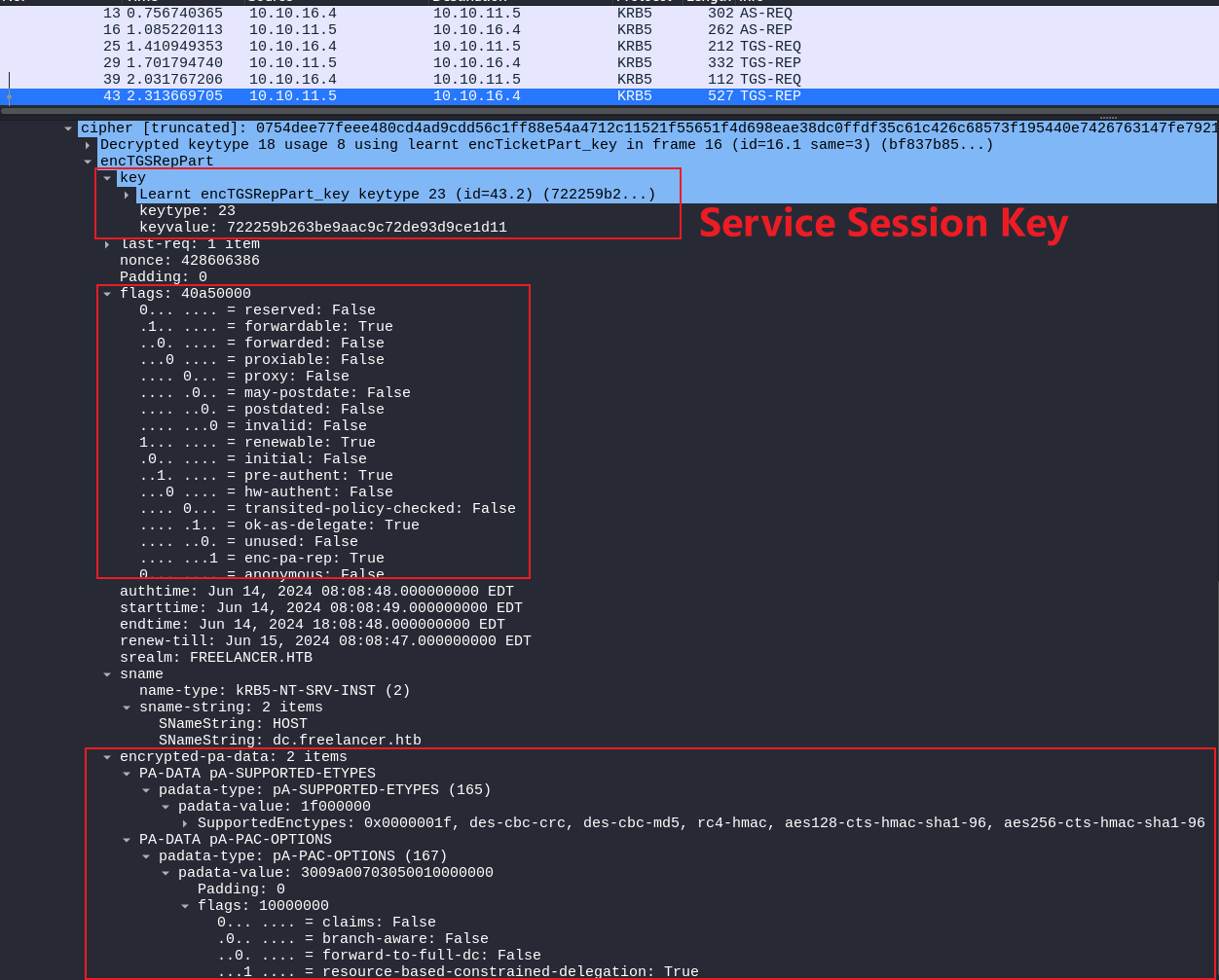Collapse encrypted-pa-data: 2 items node
Viewport: 1219px width, 980px height.
click(107, 757)
